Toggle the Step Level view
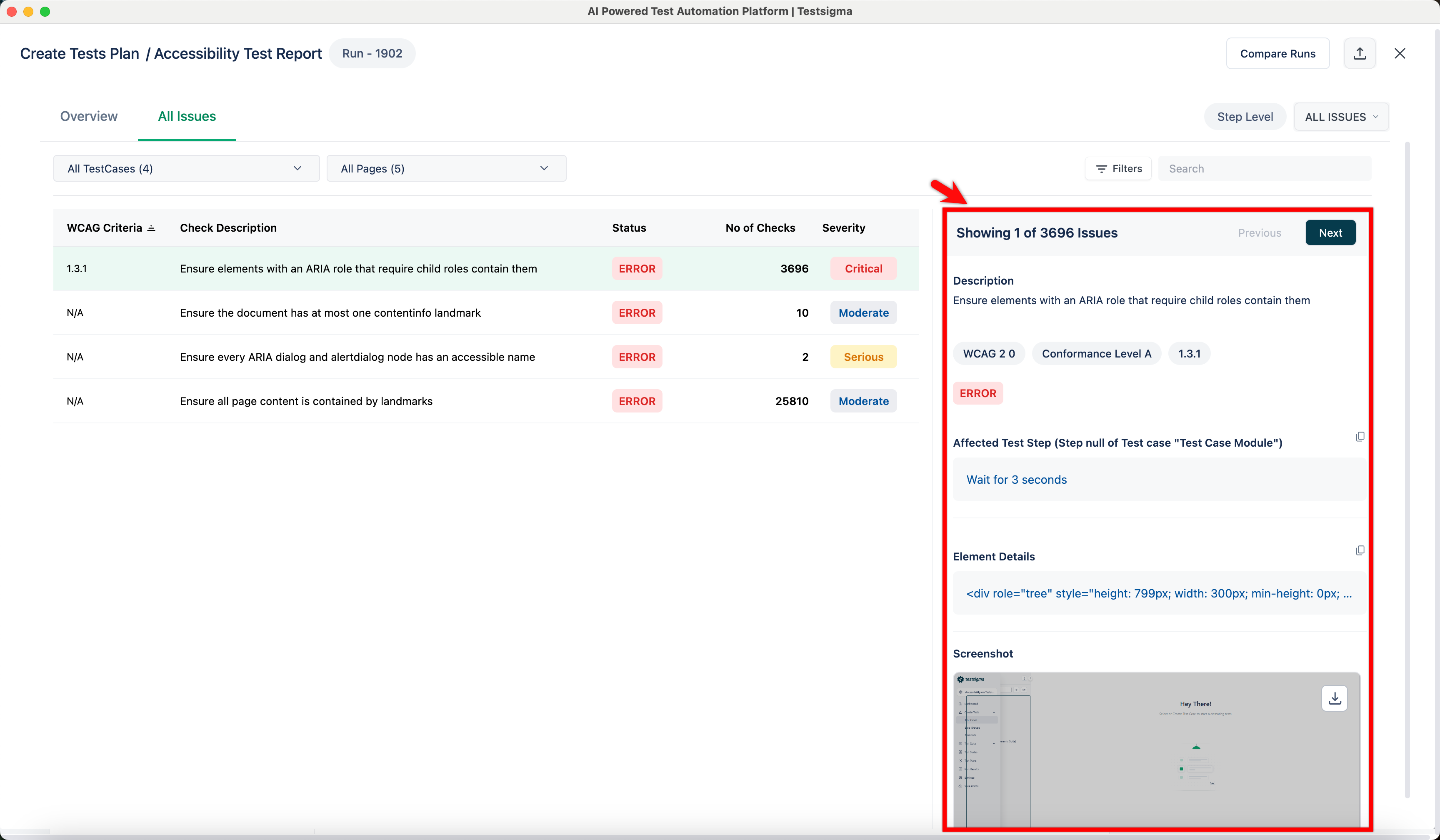1440x840 pixels. click(1245, 117)
